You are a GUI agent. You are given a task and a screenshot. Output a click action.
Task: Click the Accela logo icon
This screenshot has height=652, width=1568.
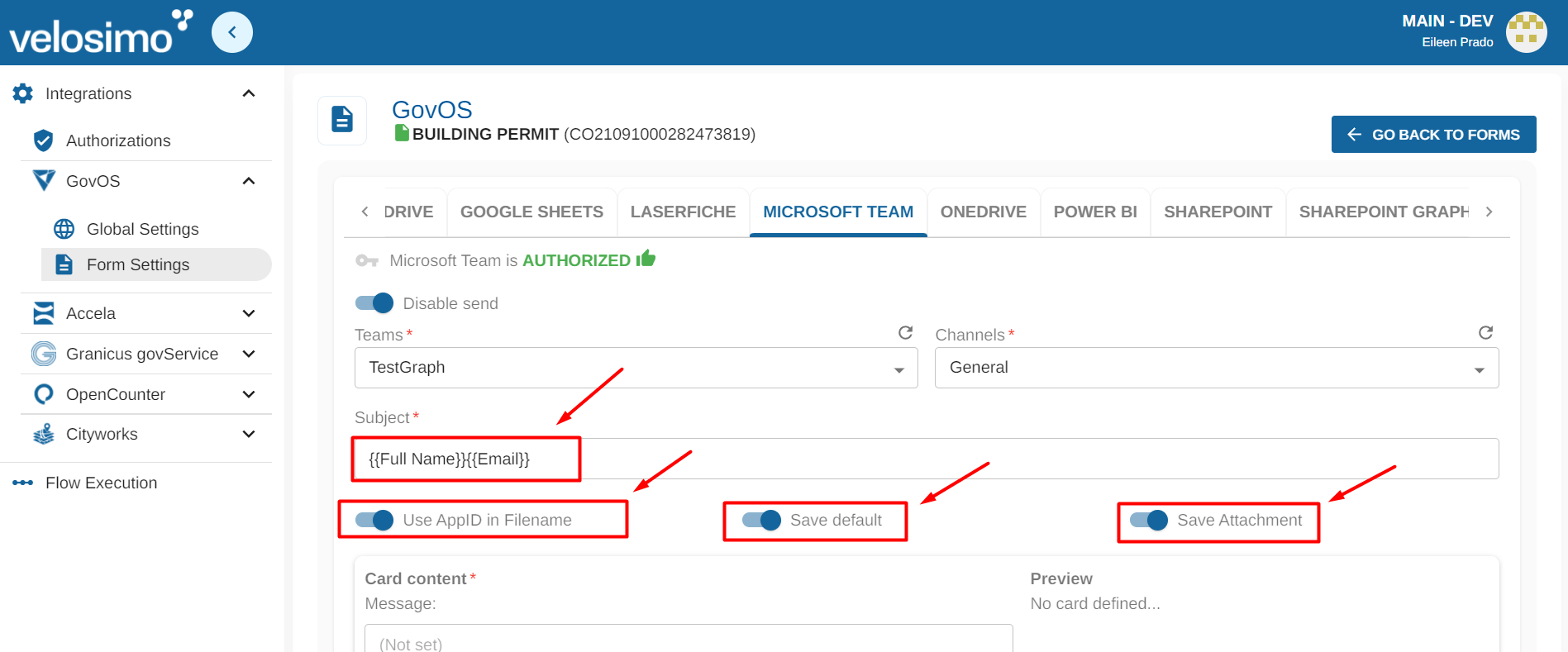coord(44,313)
